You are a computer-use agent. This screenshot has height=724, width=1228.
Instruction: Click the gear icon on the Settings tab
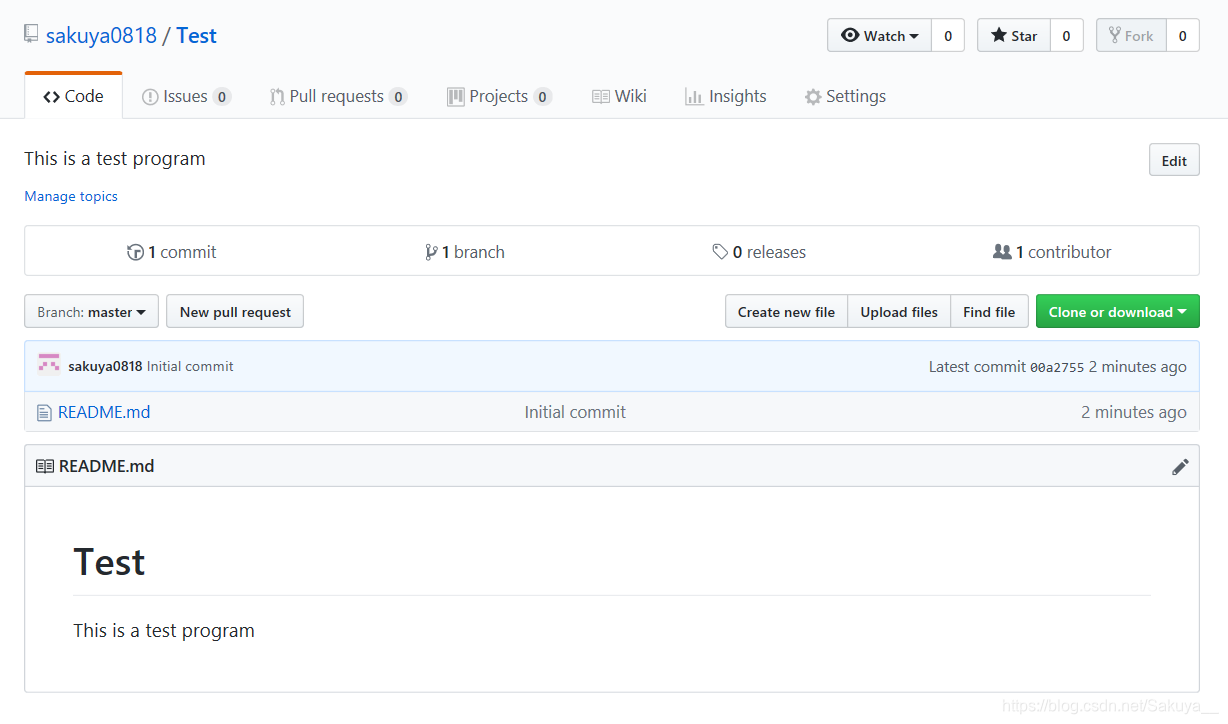813,97
